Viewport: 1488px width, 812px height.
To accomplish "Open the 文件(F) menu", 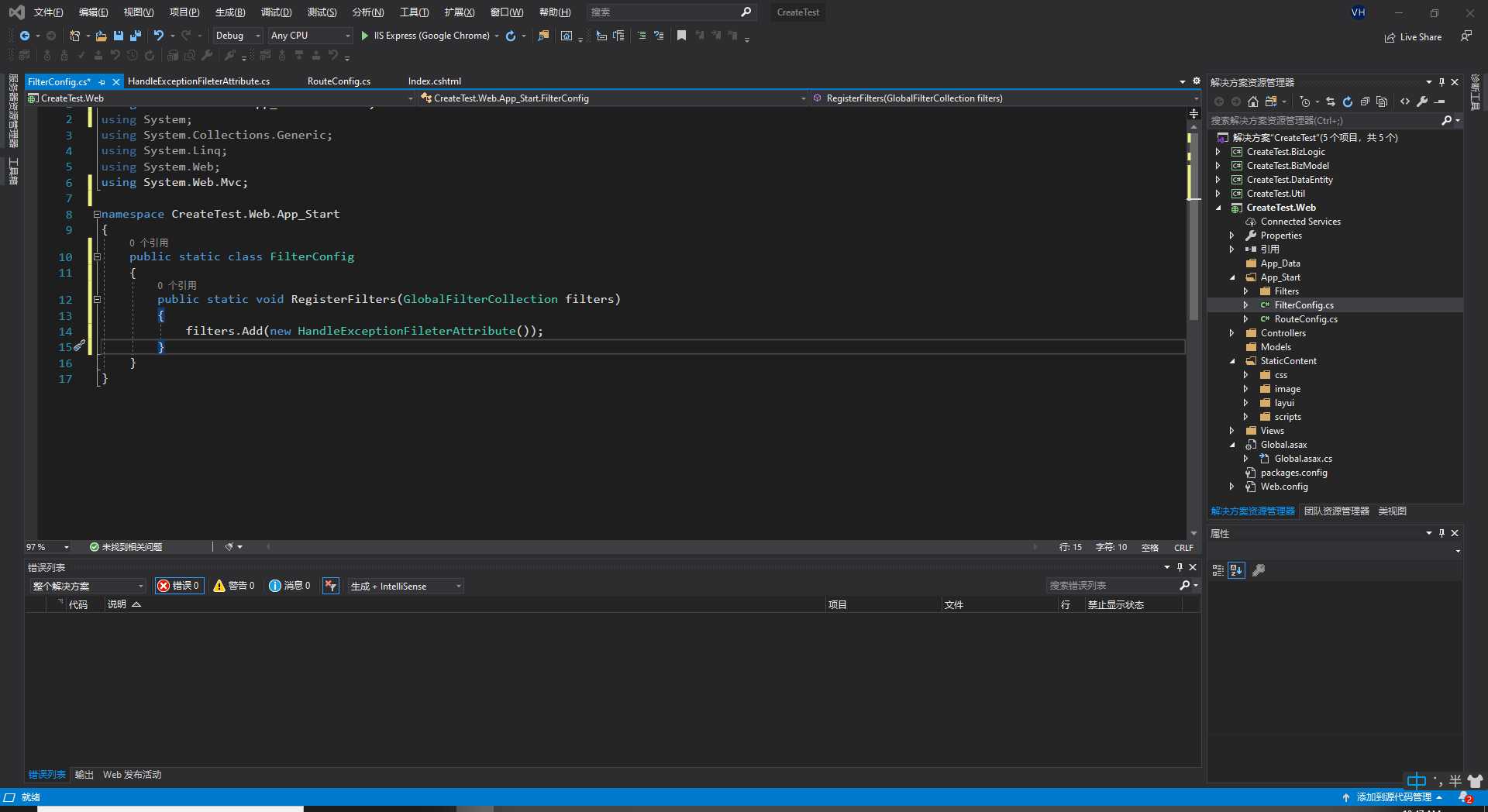I will click(48, 12).
